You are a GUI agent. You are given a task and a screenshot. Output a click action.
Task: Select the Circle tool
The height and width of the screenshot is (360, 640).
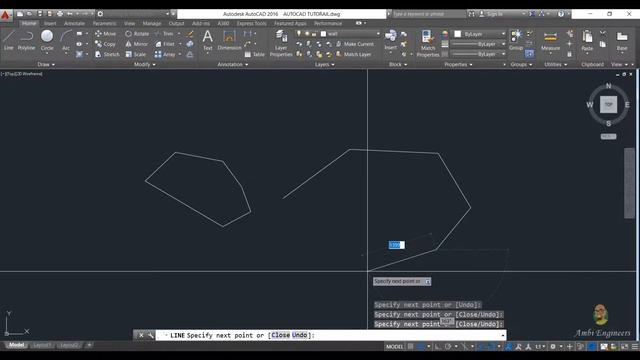47,40
